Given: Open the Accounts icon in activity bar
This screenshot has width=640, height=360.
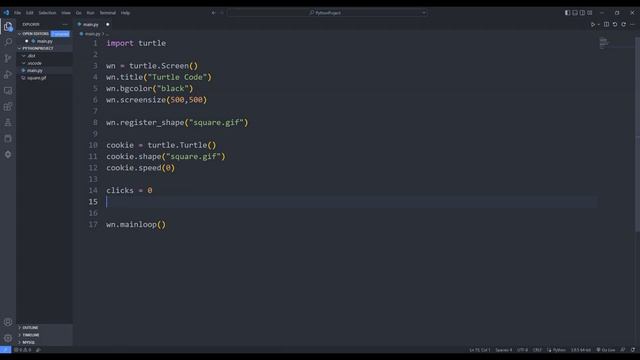Looking at the screenshot, I should point(8,322).
